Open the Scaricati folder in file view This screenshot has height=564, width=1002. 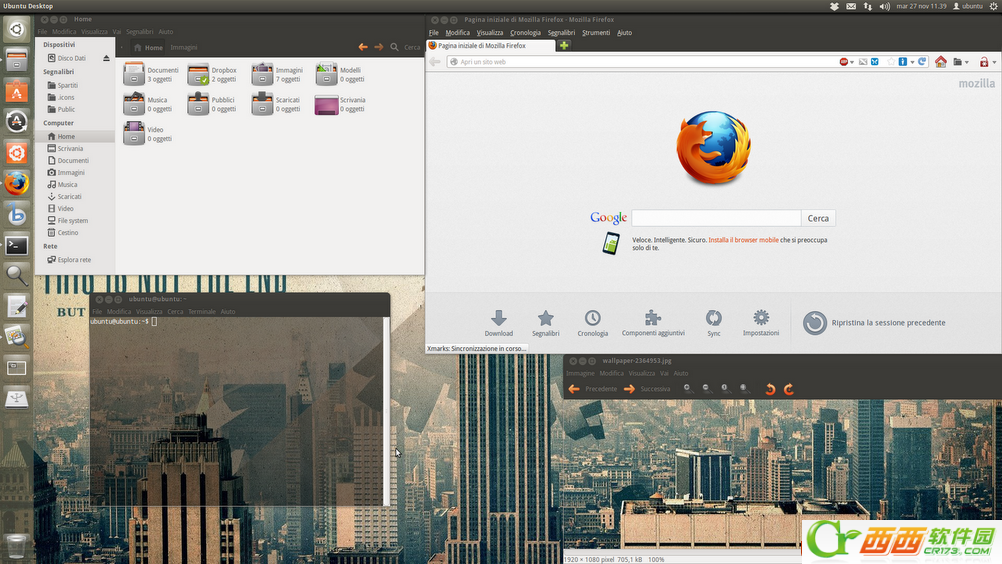pyautogui.click(x=262, y=103)
